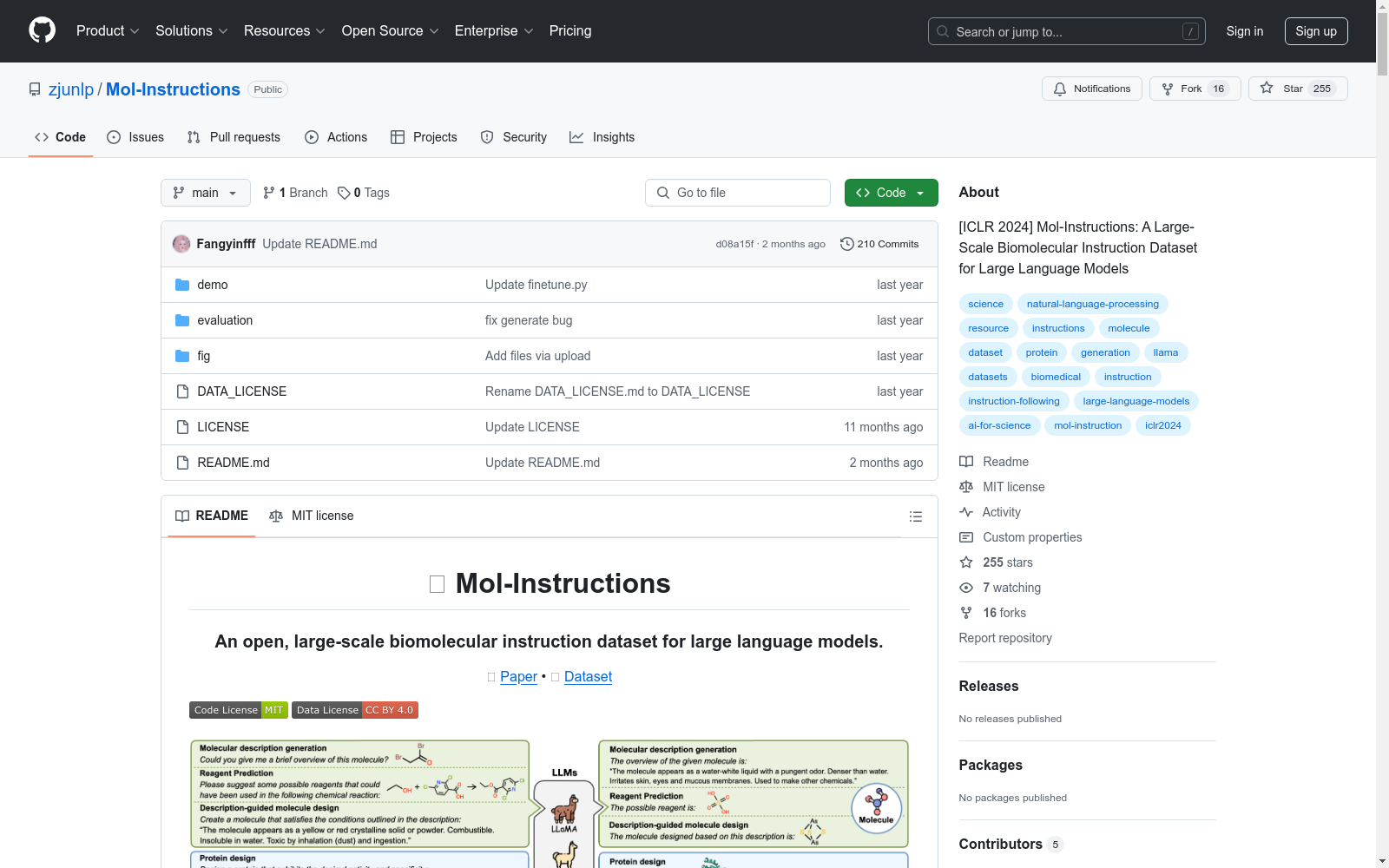This screenshot has width=1389, height=868.
Task: Click the eye icon beside 7 watching
Action: point(966,588)
